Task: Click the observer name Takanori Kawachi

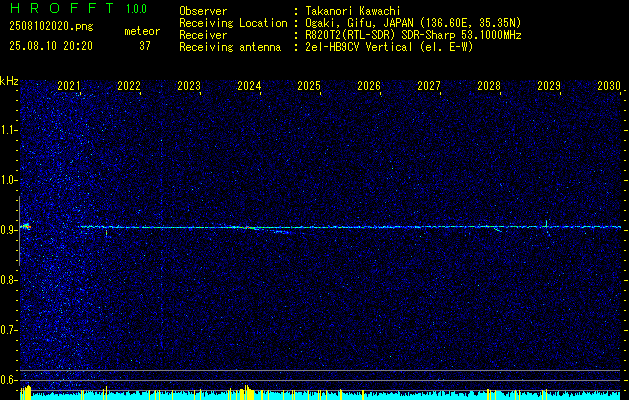Action: click(x=353, y=11)
